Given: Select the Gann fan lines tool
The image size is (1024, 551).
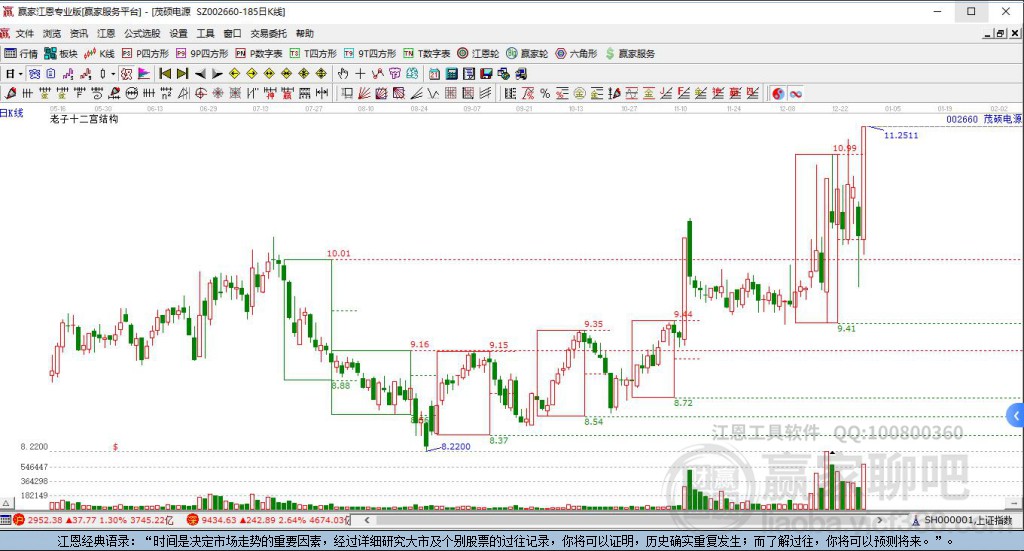Looking at the screenshot, I should click(364, 93).
